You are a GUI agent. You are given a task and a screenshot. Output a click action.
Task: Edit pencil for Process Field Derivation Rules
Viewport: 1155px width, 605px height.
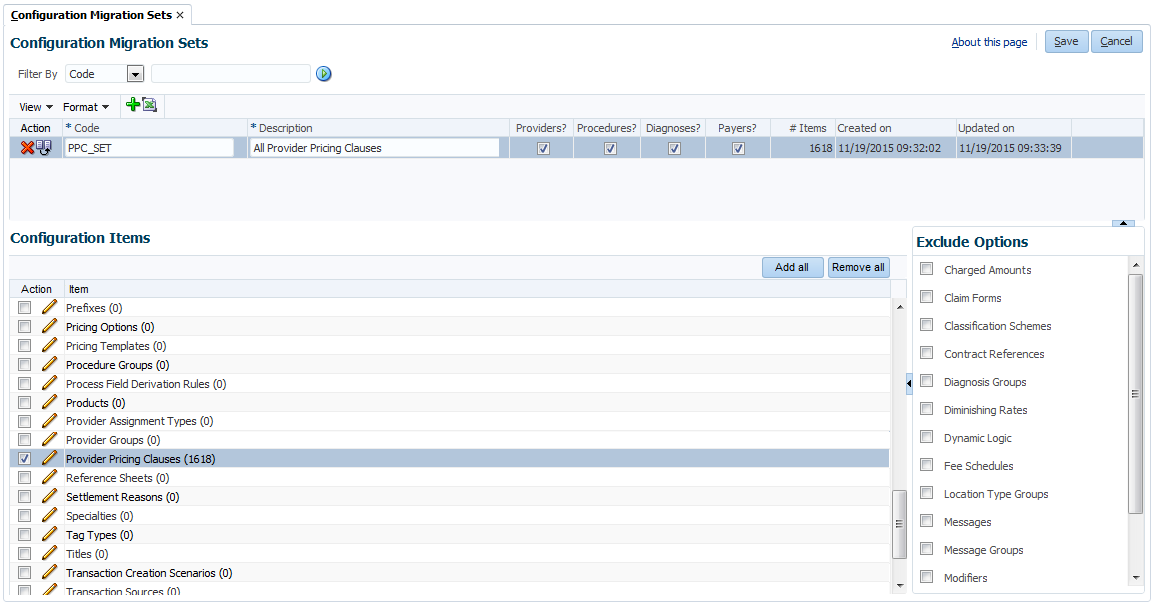[49, 383]
